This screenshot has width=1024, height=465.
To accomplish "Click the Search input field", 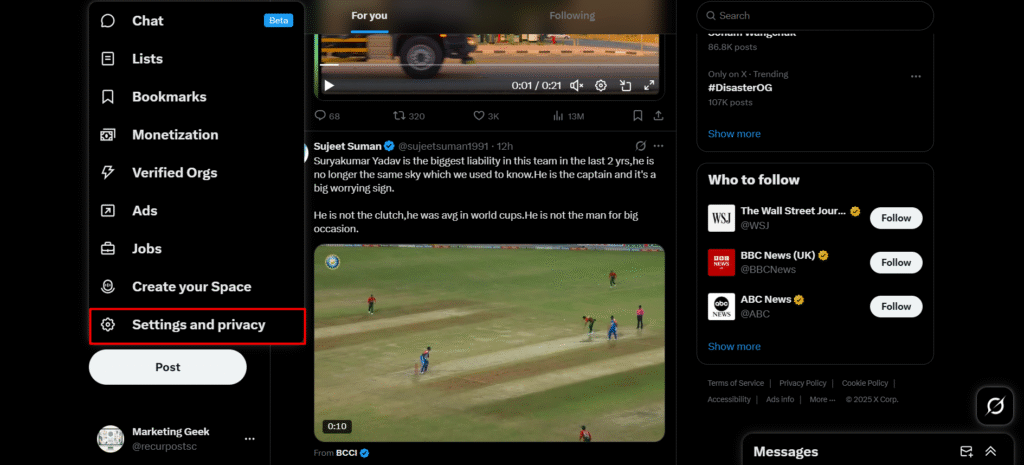I will (815, 16).
